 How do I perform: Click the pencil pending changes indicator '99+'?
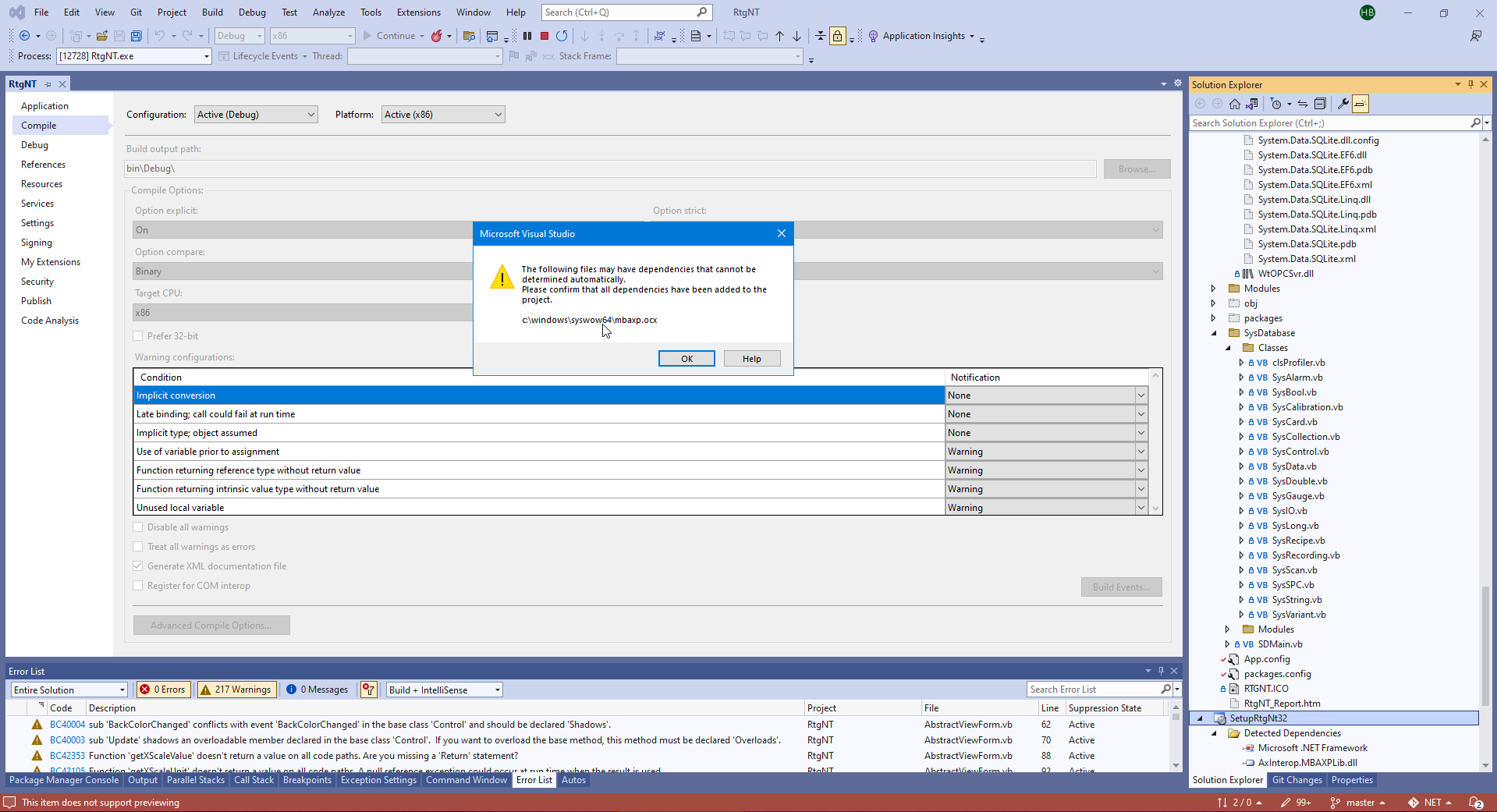(1296, 803)
